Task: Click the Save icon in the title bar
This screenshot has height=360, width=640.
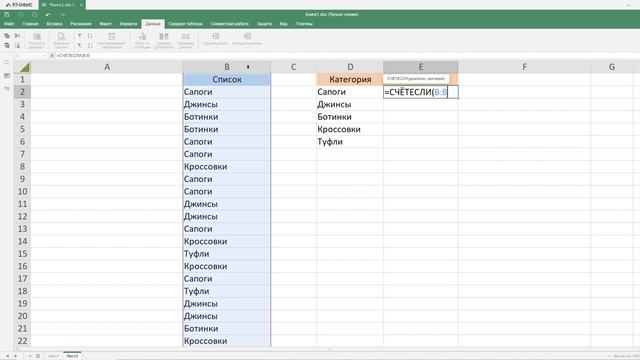Action: 7,14
